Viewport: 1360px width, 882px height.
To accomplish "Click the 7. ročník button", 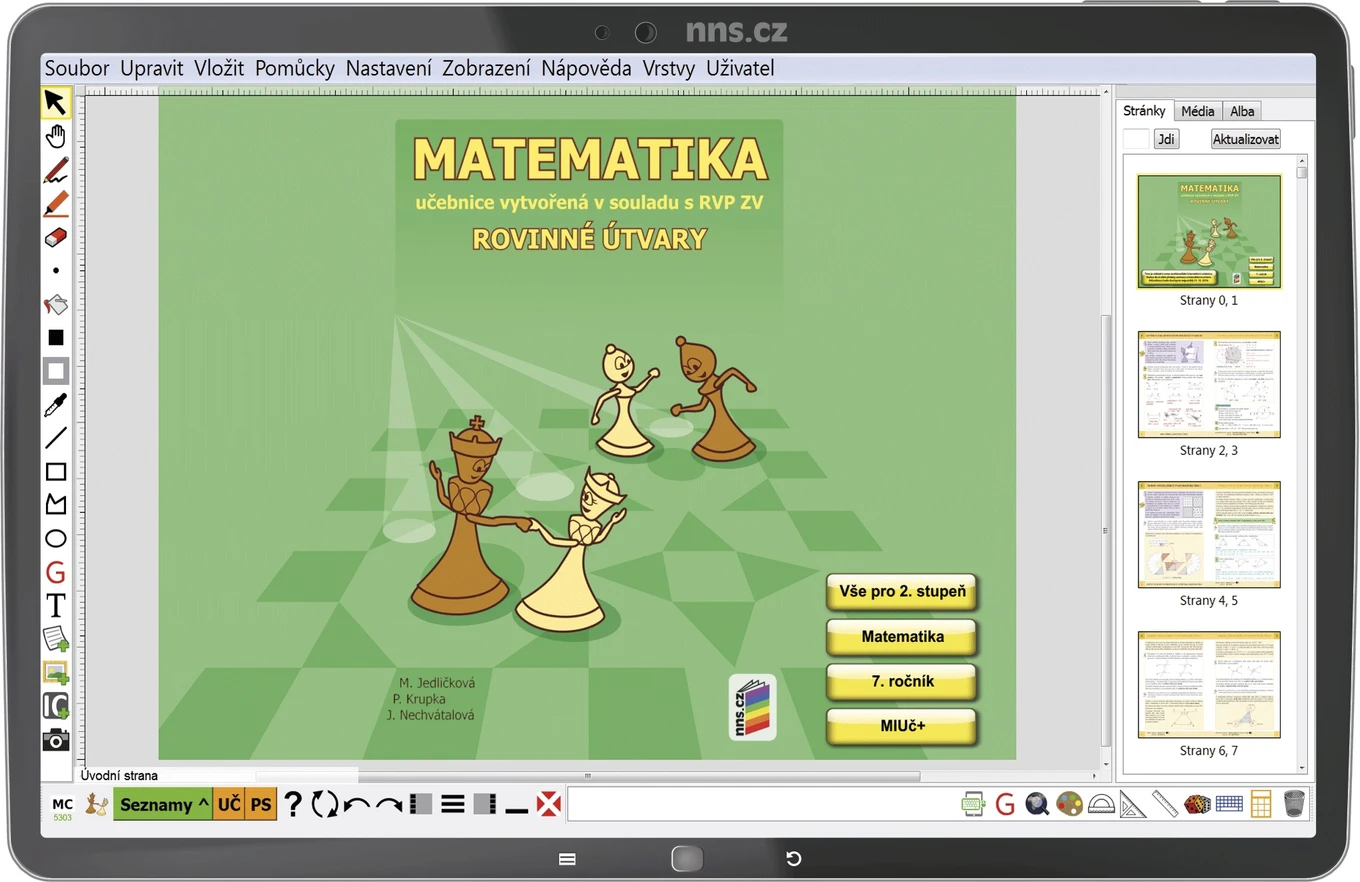I will point(902,681).
